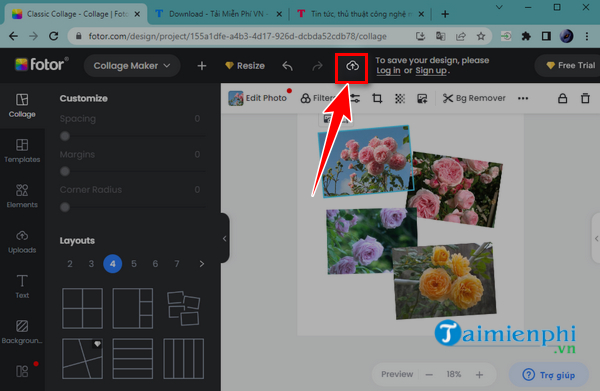The width and height of the screenshot is (600, 391).
Task: Select layout count 7
Action: click(x=177, y=264)
